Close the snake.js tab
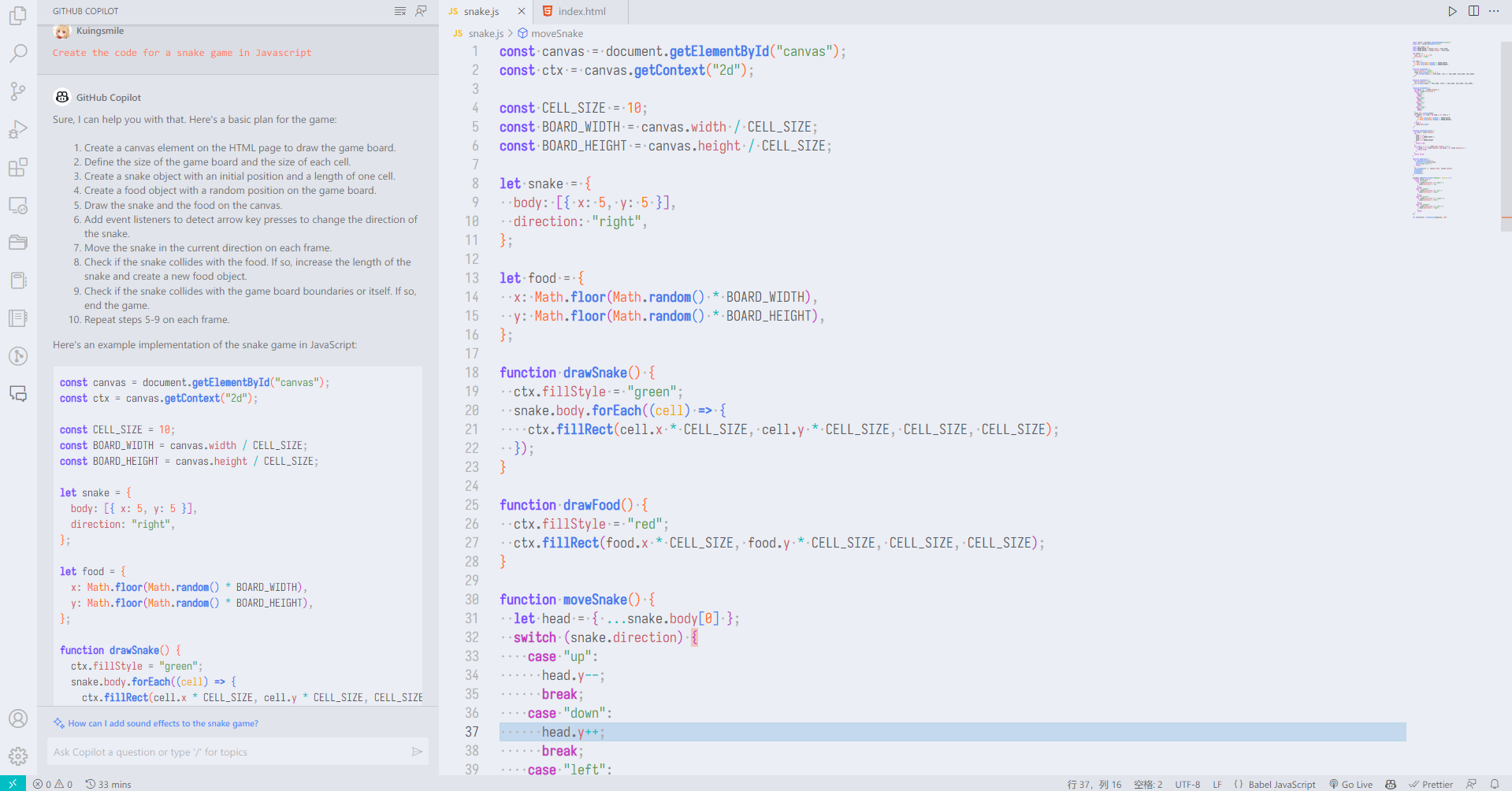This screenshot has height=791, width=1512. pyautogui.click(x=521, y=11)
